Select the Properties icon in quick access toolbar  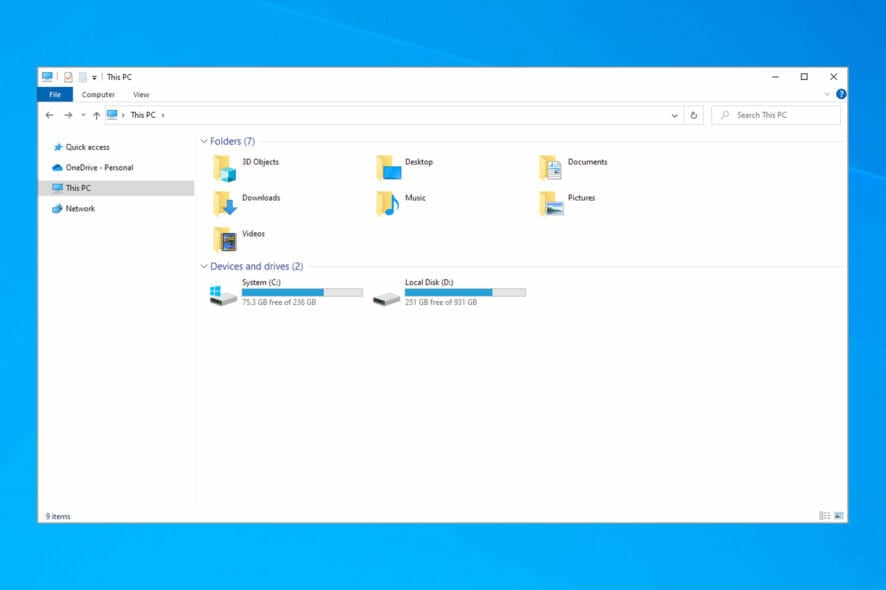pos(66,77)
